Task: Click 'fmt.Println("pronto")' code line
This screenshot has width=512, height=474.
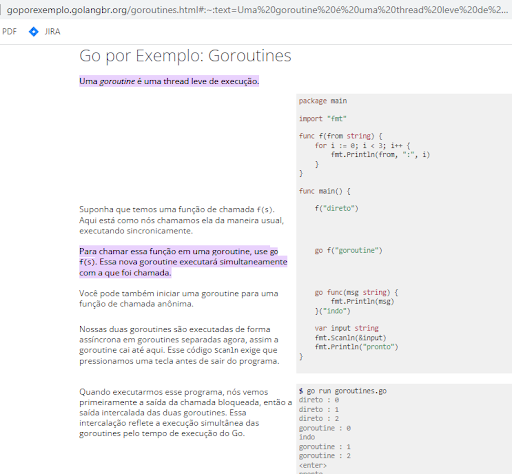Action: pos(356,347)
